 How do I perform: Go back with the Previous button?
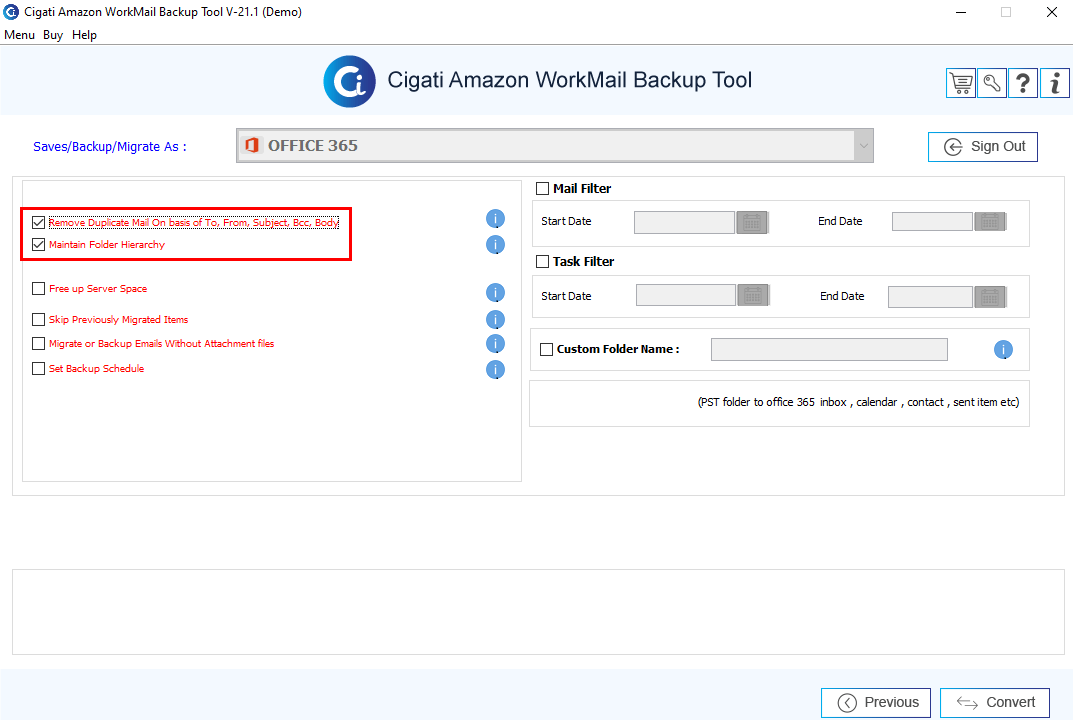[x=876, y=703]
